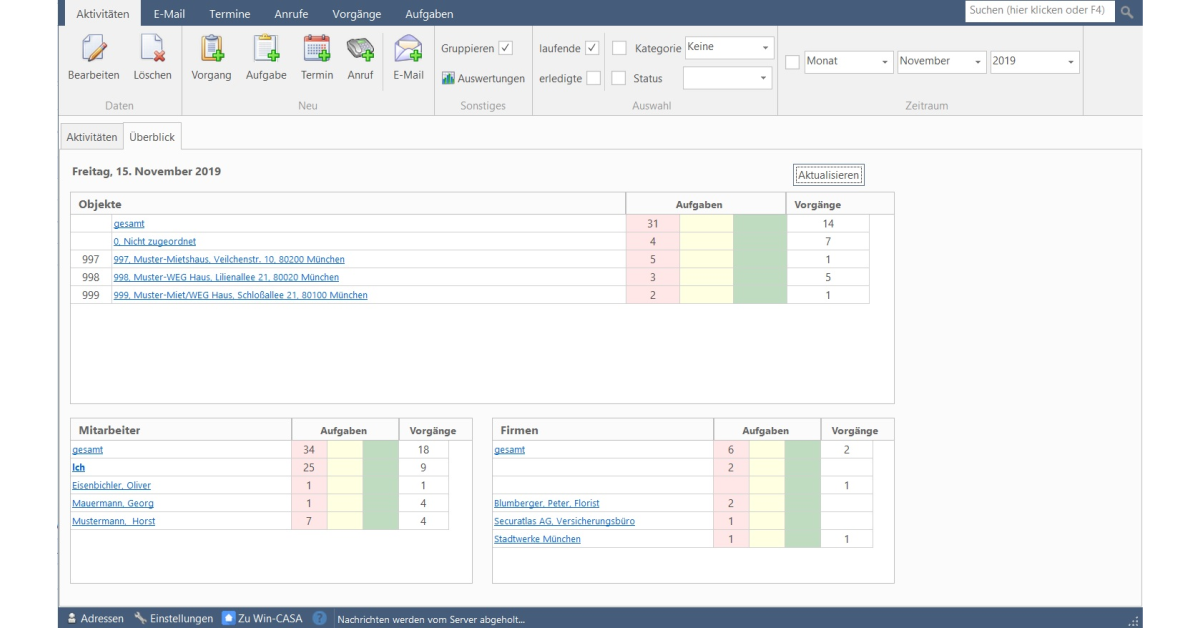Open Stadtwerke München company link
The height and width of the screenshot is (628, 1200).
(x=537, y=539)
